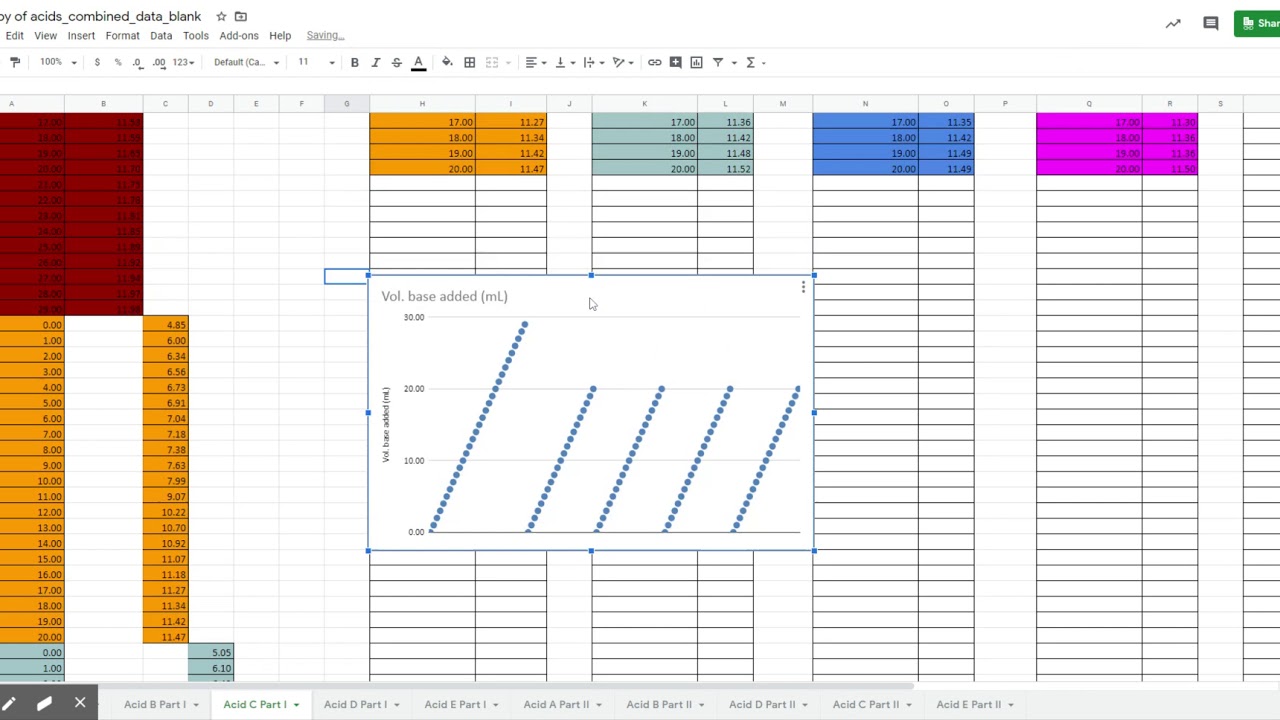1280x720 pixels.
Task: Open the activity trend icon near Share
Action: point(1173,23)
